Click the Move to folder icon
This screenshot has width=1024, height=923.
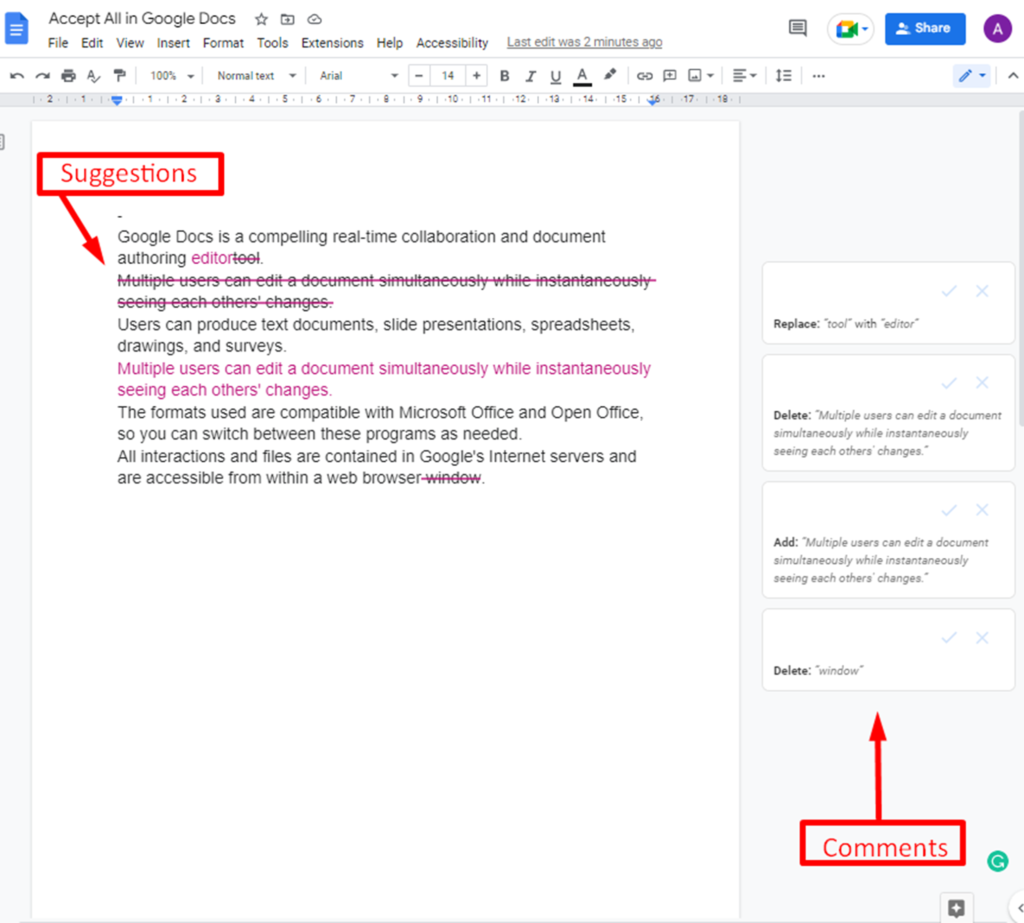pos(287,20)
